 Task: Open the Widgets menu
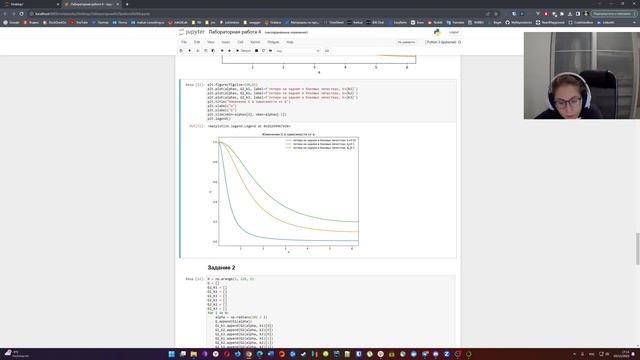(x=273, y=42)
